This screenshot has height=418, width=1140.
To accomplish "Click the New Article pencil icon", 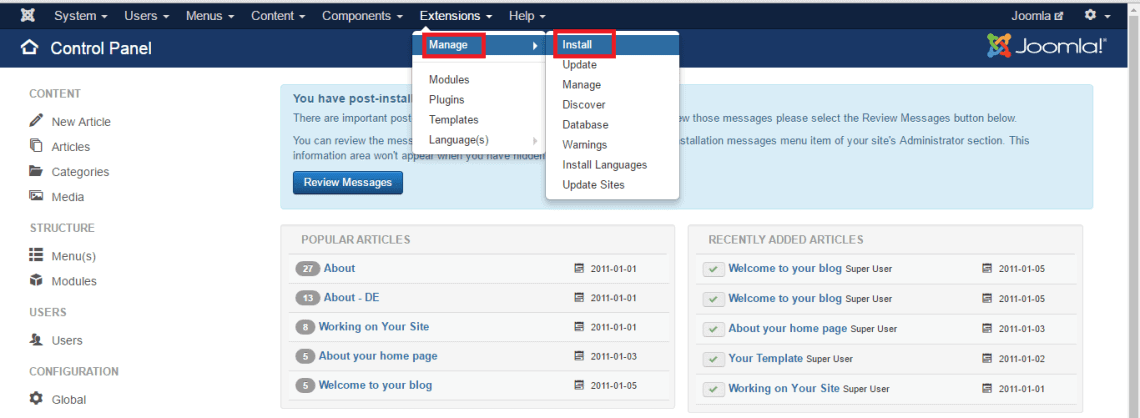I will pos(36,121).
